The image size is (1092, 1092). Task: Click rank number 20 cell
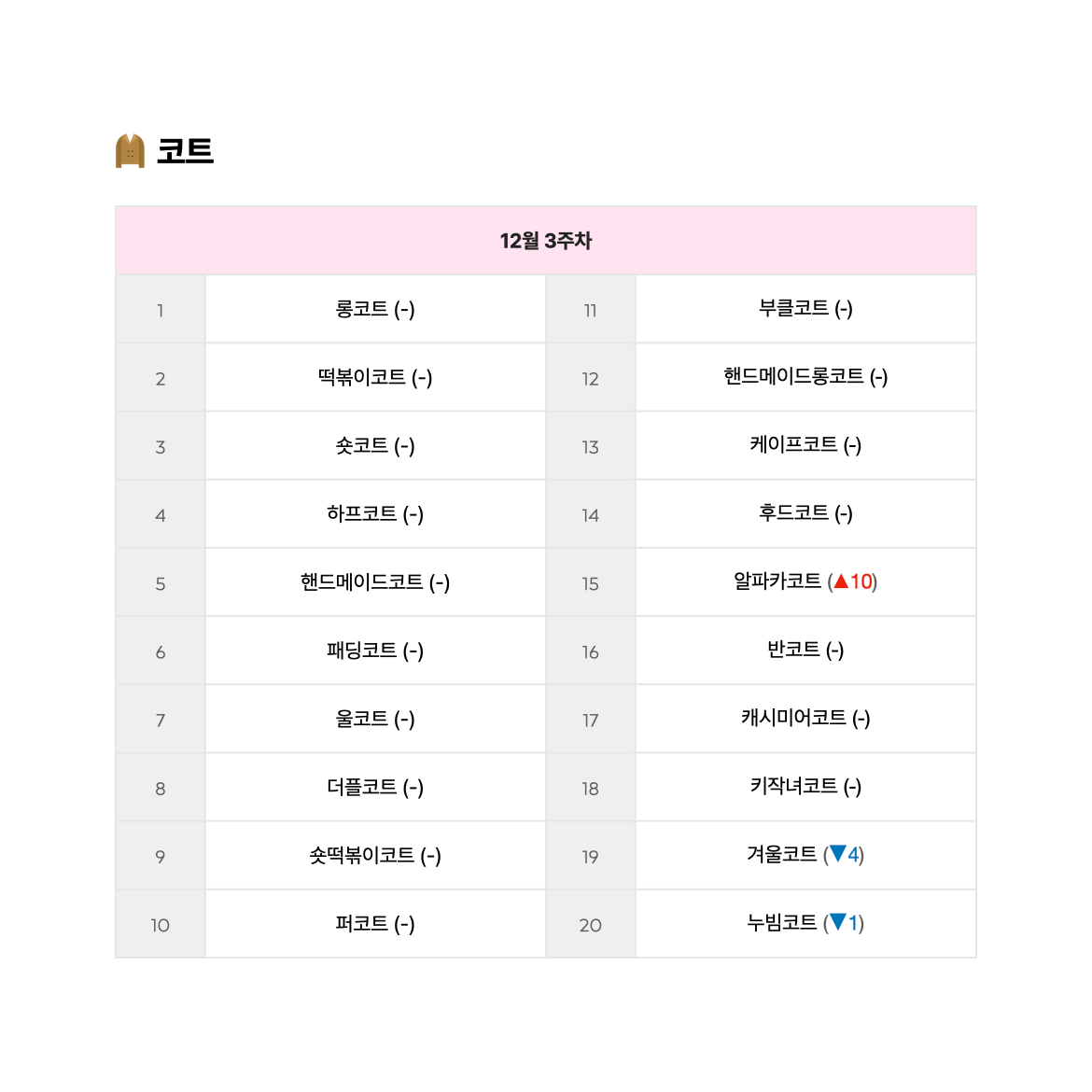point(591,924)
